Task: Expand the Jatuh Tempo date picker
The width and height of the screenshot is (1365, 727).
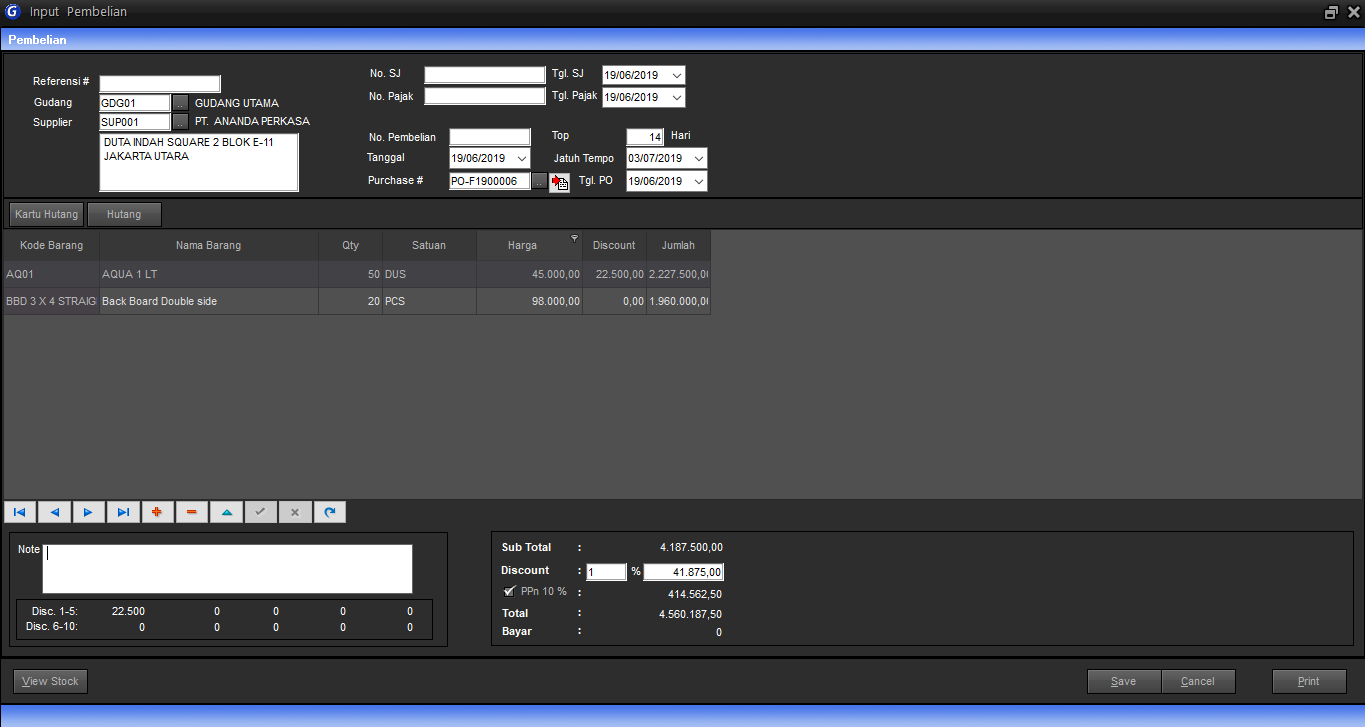Action: pyautogui.click(x=698, y=158)
